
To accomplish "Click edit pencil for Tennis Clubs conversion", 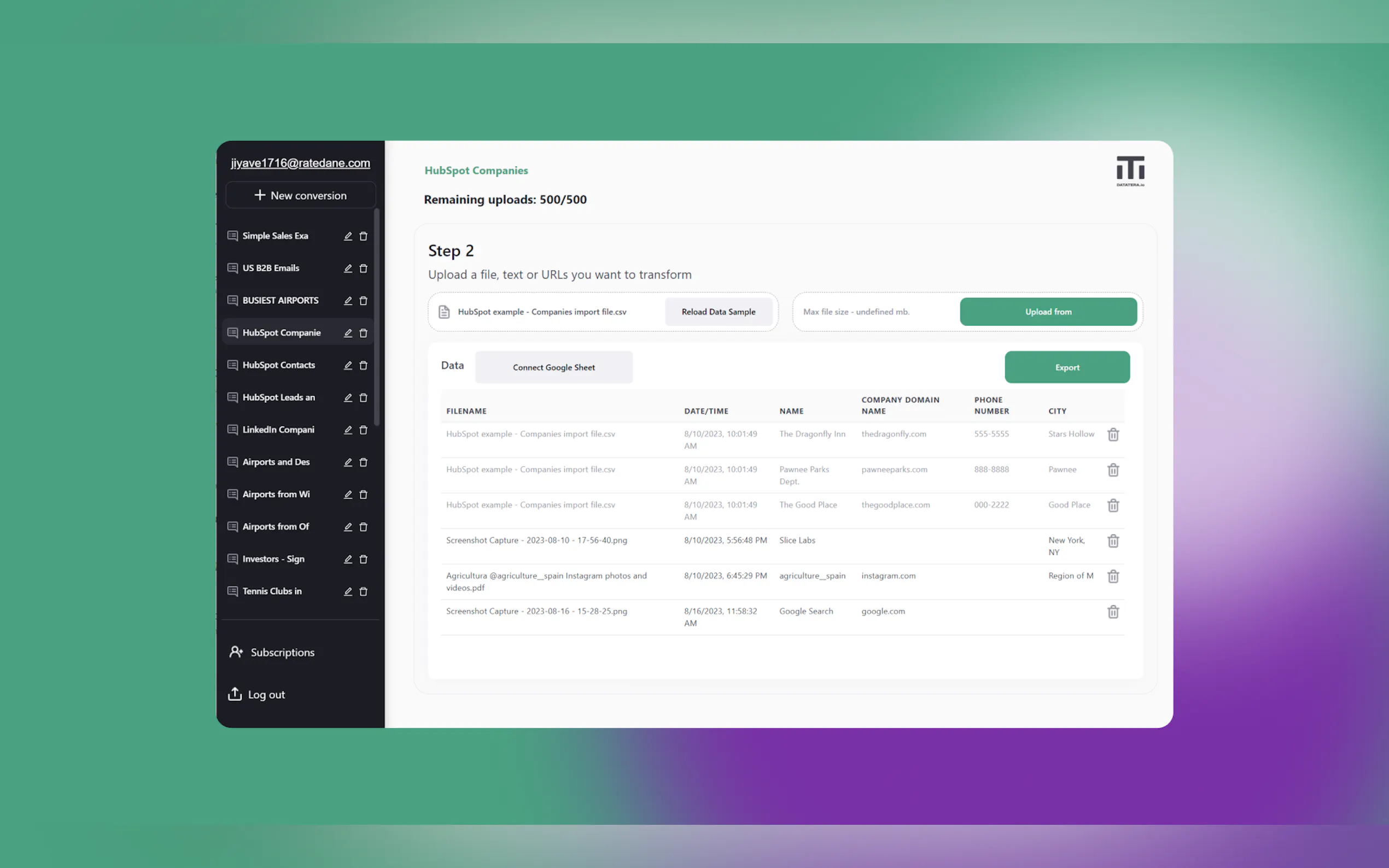I will (x=347, y=591).
